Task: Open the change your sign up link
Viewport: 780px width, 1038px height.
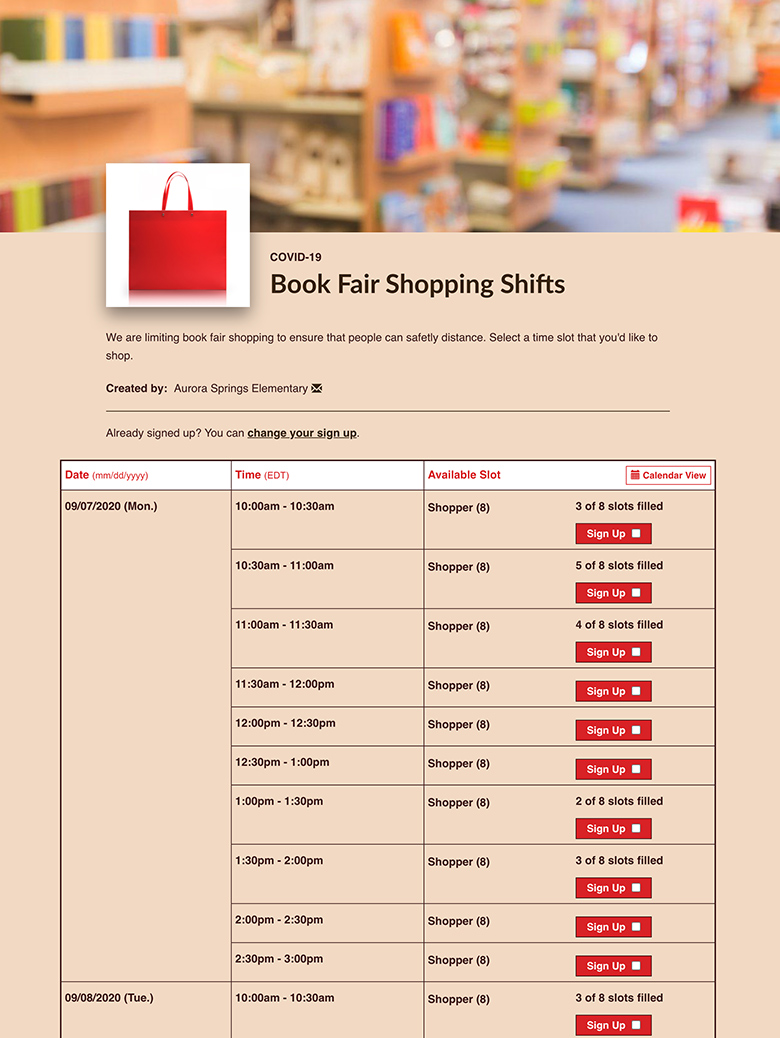Action: click(x=302, y=433)
